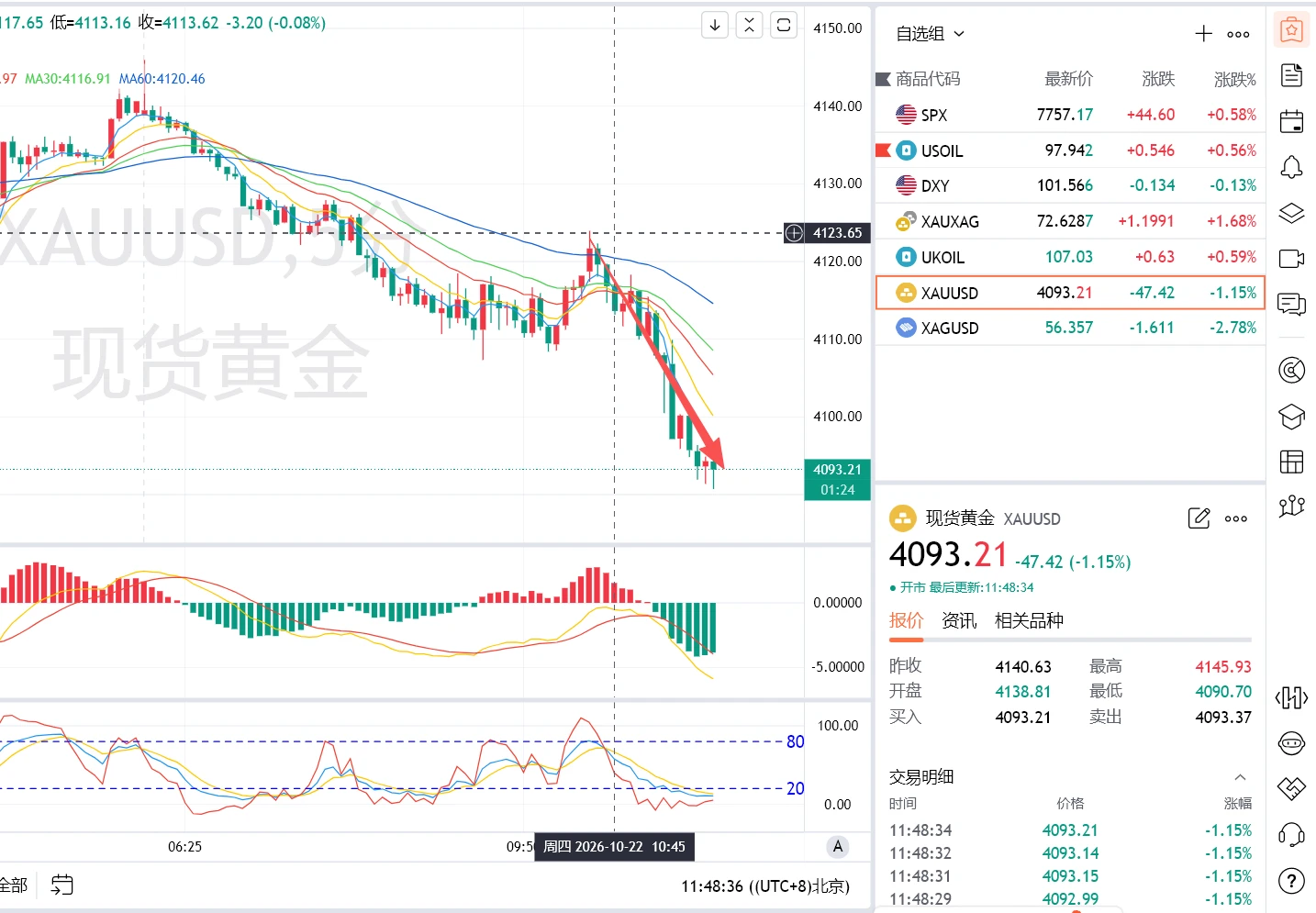This screenshot has height=913, width=1316.
Task: Click the go-to-date icon below the chart
Action: 61,885
